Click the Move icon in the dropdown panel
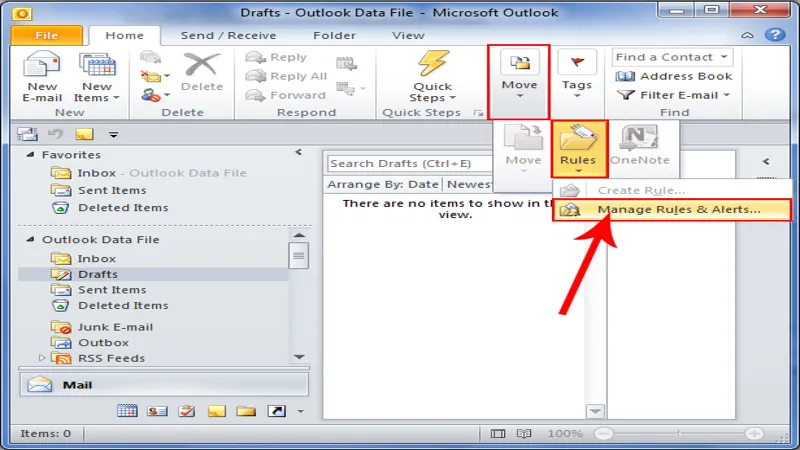The width and height of the screenshot is (800, 450). (x=523, y=138)
